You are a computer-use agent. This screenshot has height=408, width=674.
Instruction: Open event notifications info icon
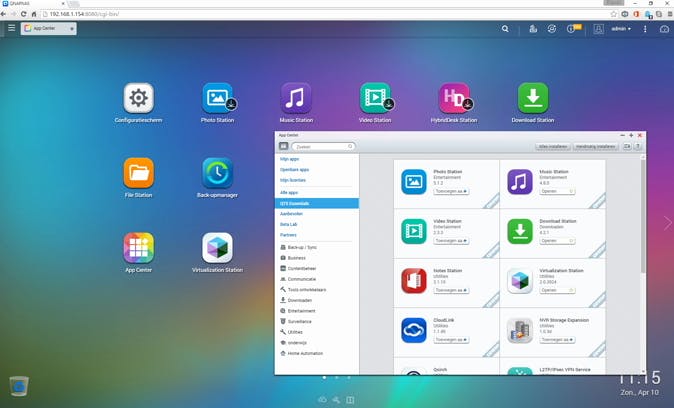[573, 29]
